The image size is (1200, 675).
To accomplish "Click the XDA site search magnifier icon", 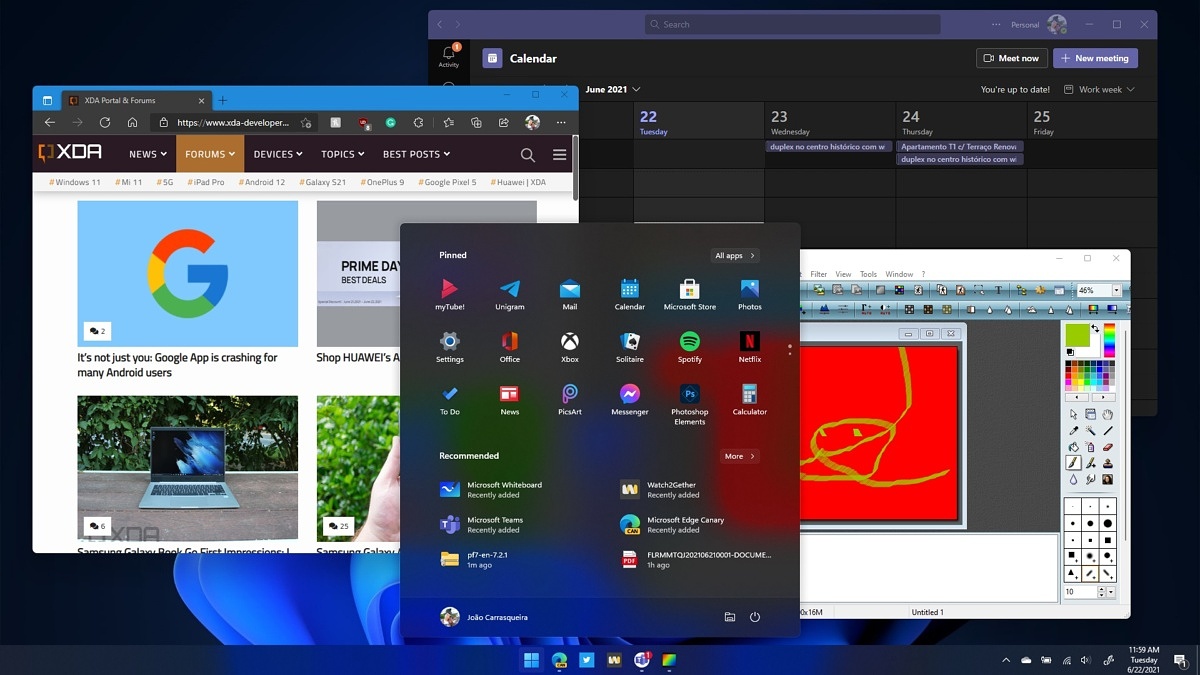I will pos(527,154).
